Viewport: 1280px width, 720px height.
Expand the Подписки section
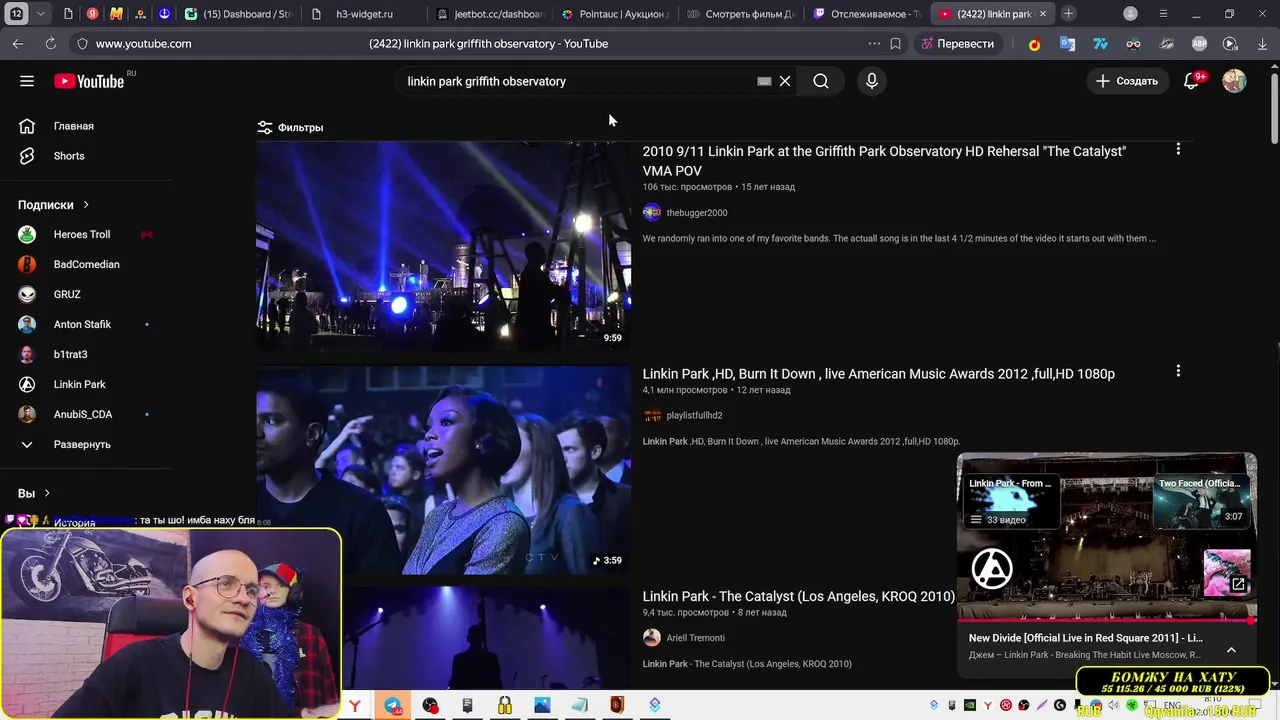[54, 205]
